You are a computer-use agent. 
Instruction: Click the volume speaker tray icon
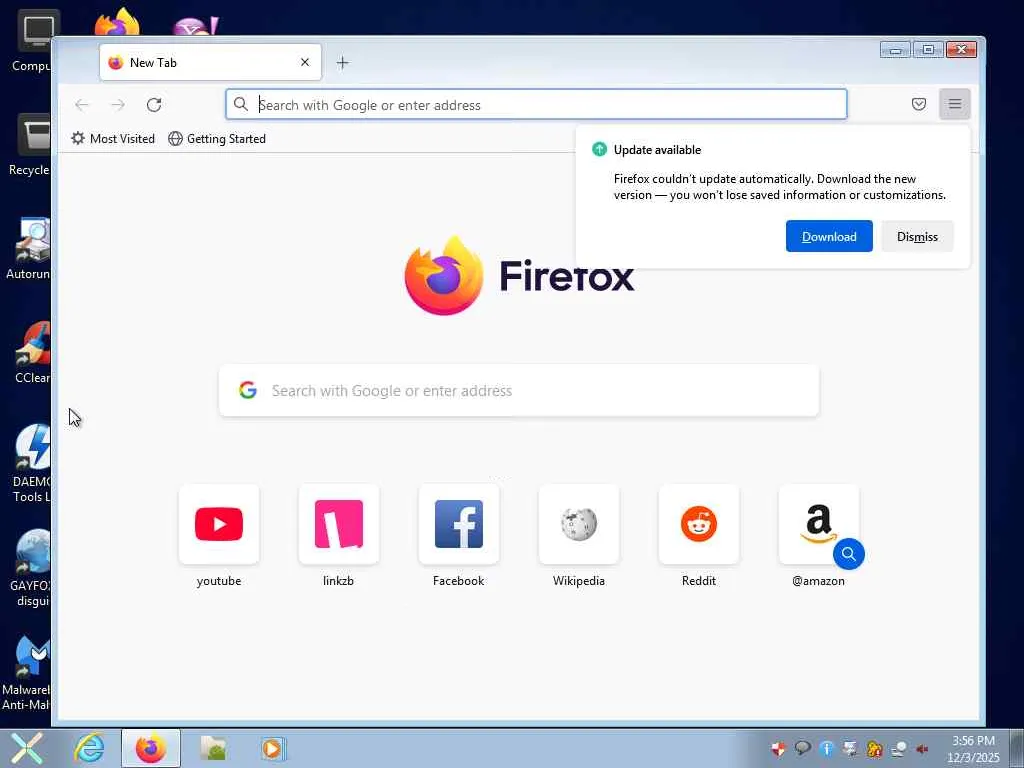click(x=923, y=748)
